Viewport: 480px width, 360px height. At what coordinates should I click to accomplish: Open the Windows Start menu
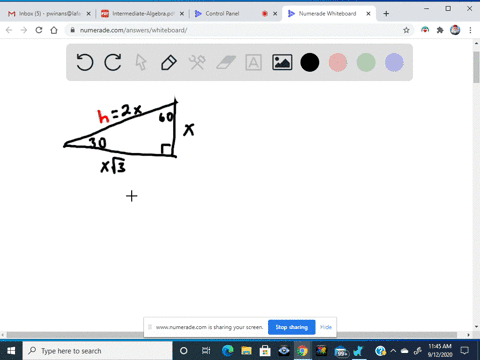pyautogui.click(x=11, y=351)
